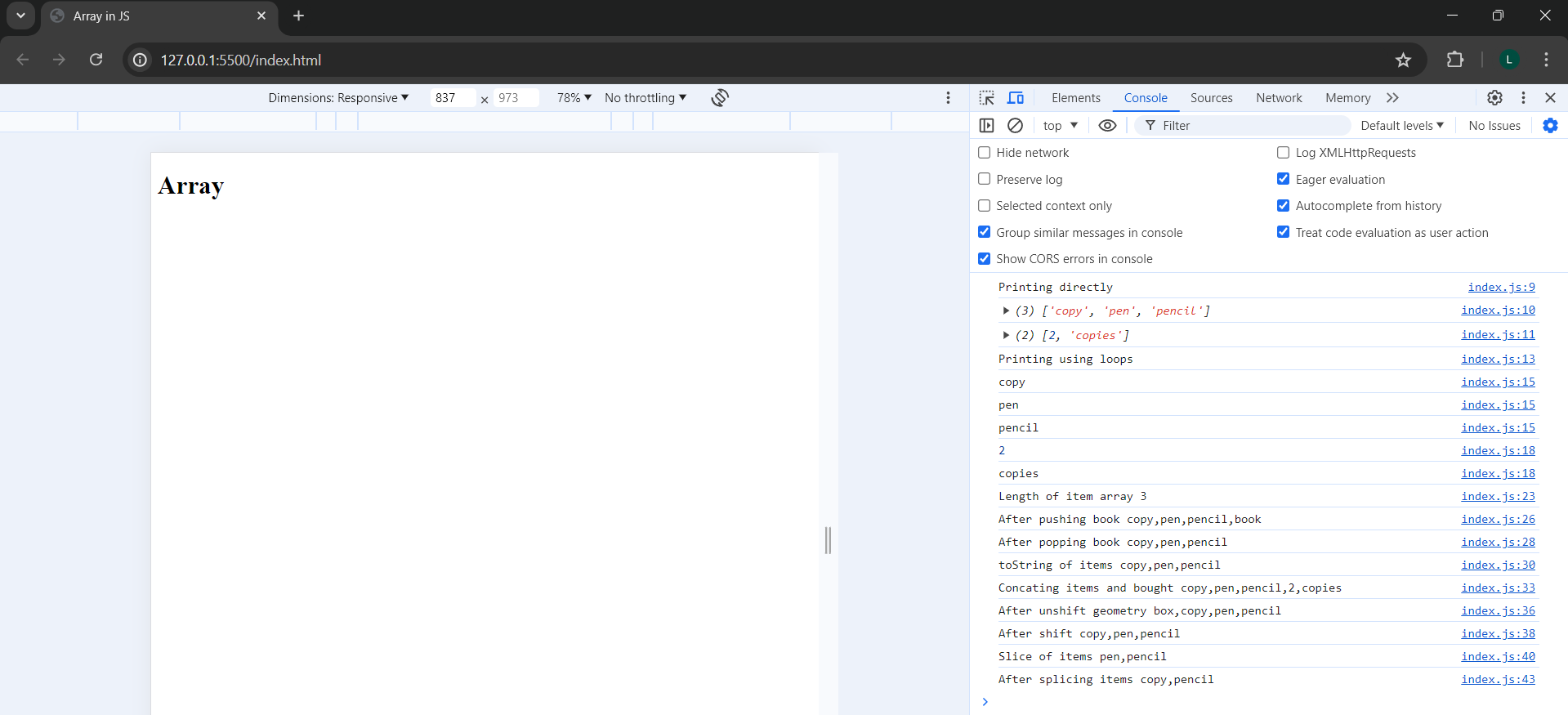Viewport: 1568px width, 715px height.
Task: Clear the console with the clear icon
Action: [x=1015, y=126]
